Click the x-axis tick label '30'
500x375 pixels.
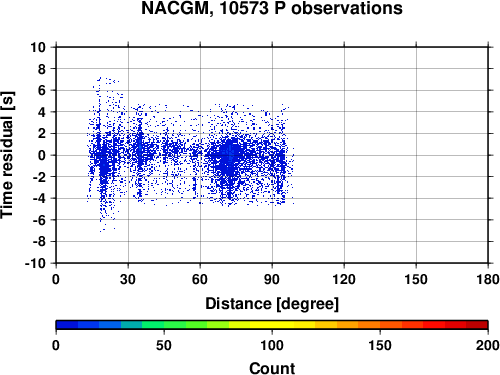128,279
